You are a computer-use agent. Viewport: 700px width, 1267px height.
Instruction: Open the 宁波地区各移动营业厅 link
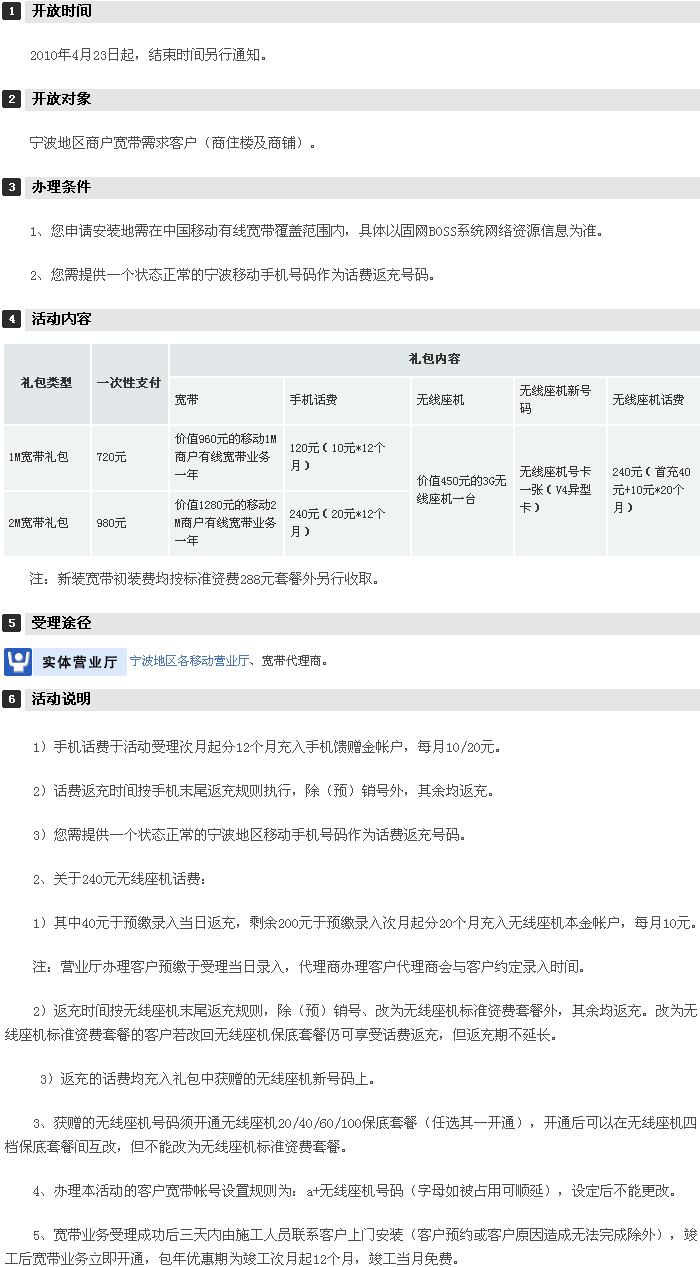click(x=189, y=661)
